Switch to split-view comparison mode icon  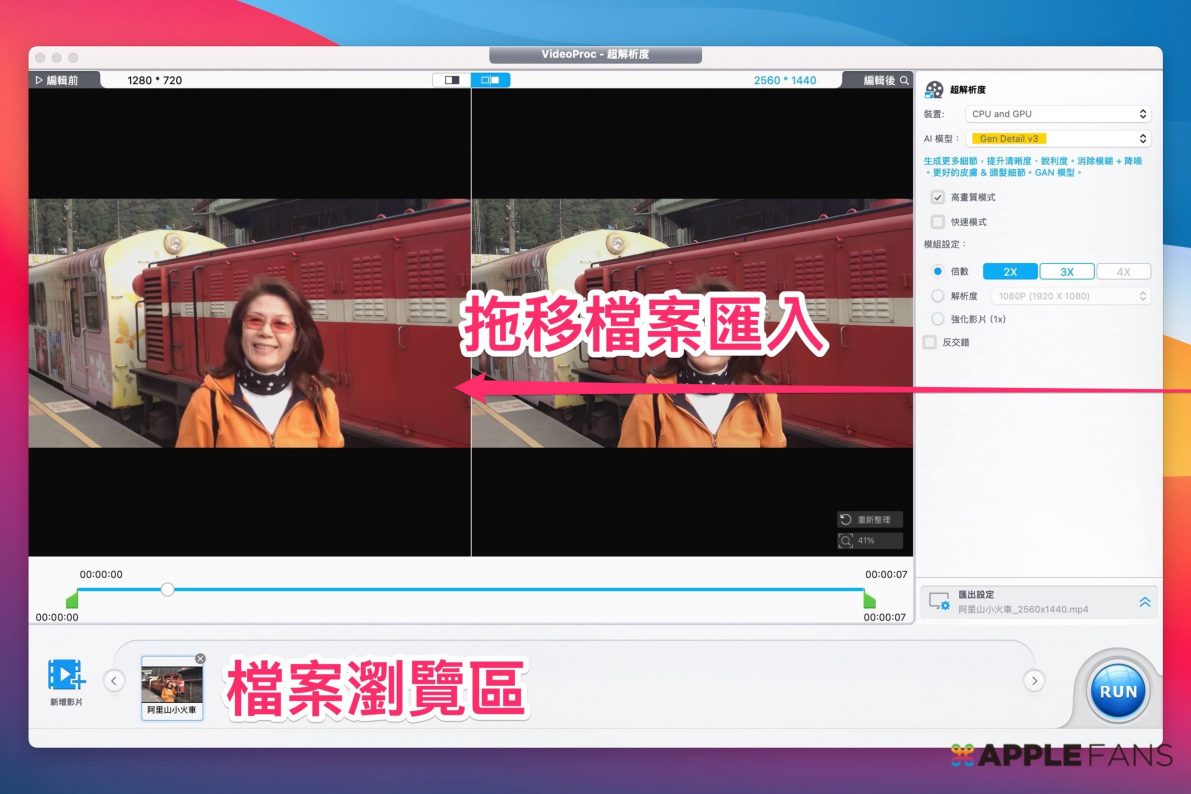point(452,80)
